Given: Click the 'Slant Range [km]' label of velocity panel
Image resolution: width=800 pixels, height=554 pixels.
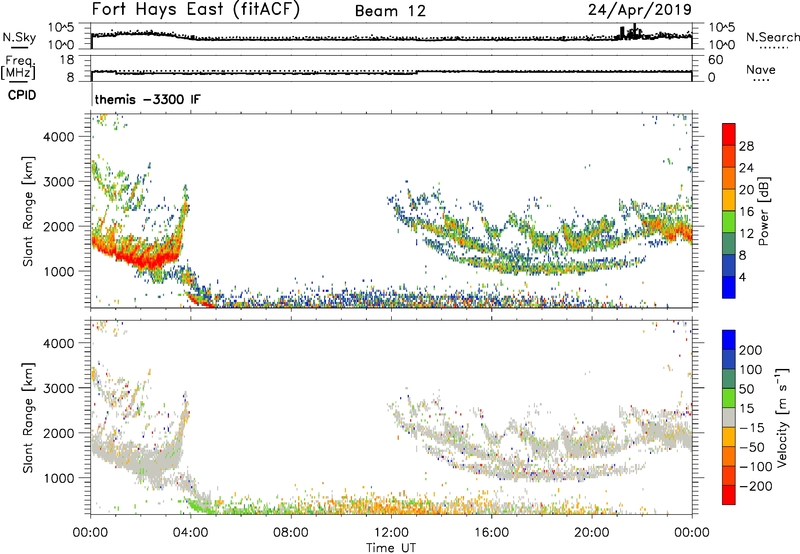Looking at the screenshot, I should click(x=28, y=418).
